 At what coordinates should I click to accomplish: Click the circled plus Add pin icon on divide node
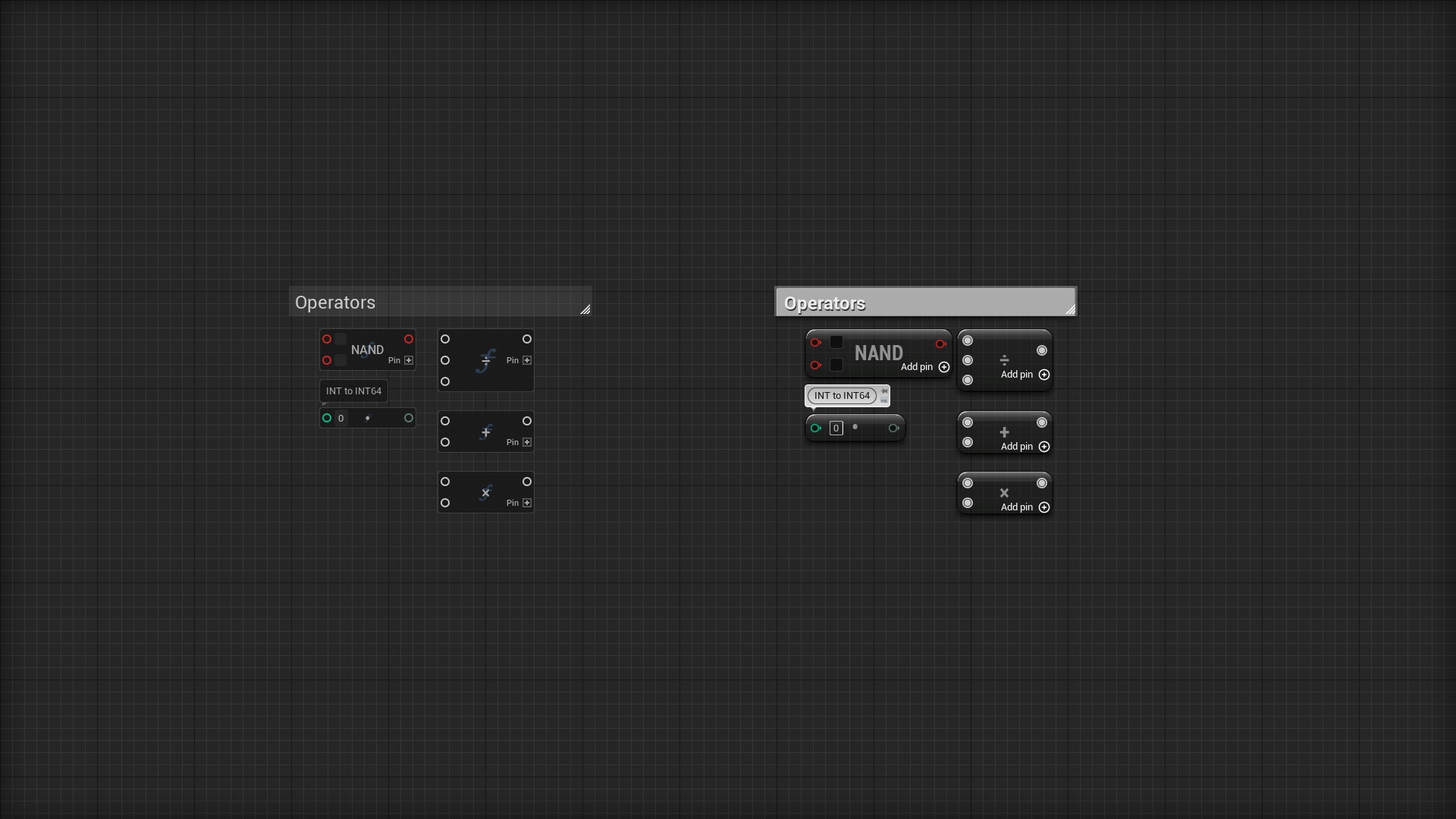pos(1044,375)
